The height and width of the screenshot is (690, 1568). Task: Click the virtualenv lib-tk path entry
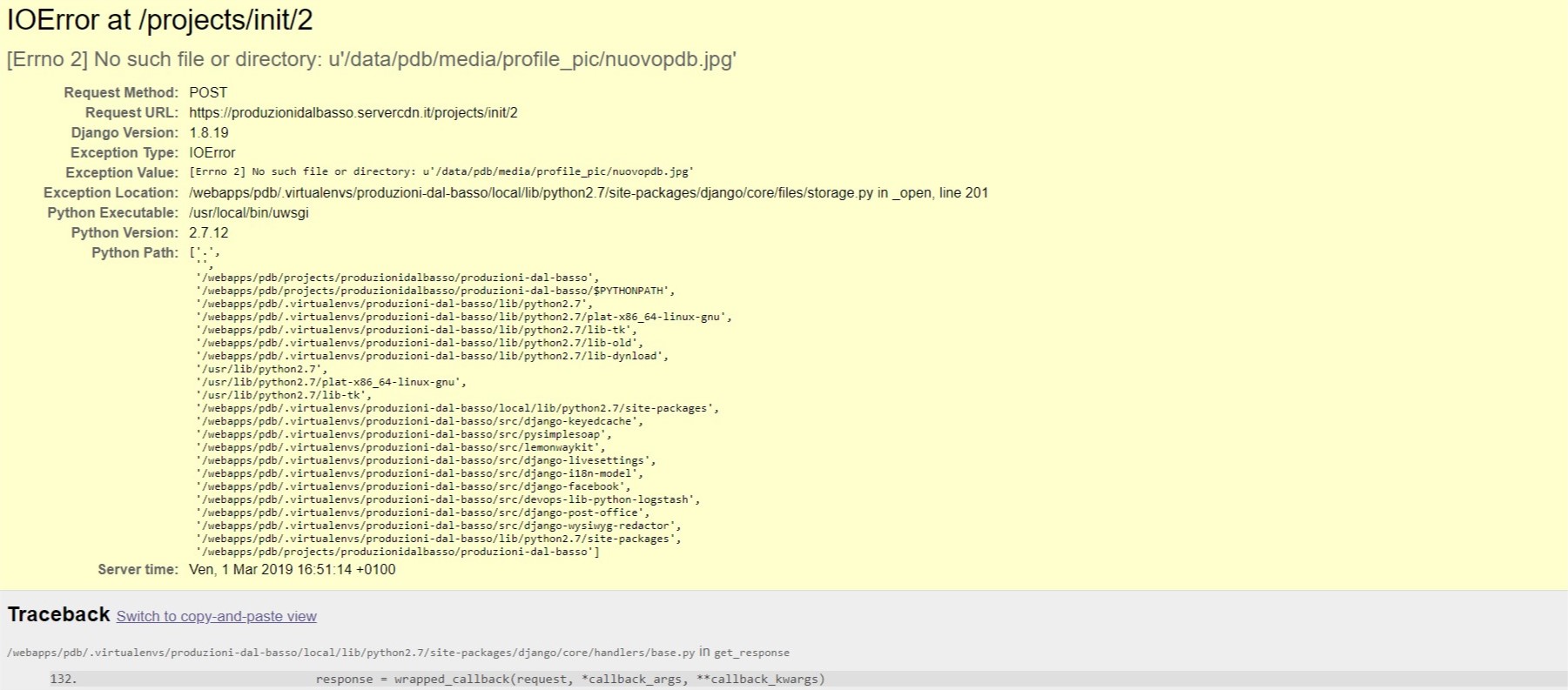417,330
